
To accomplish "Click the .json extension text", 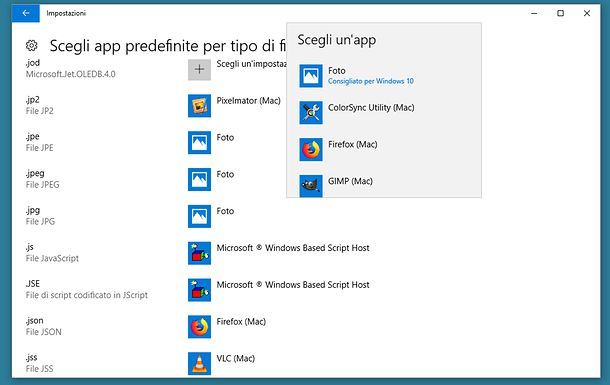I will 35,320.
